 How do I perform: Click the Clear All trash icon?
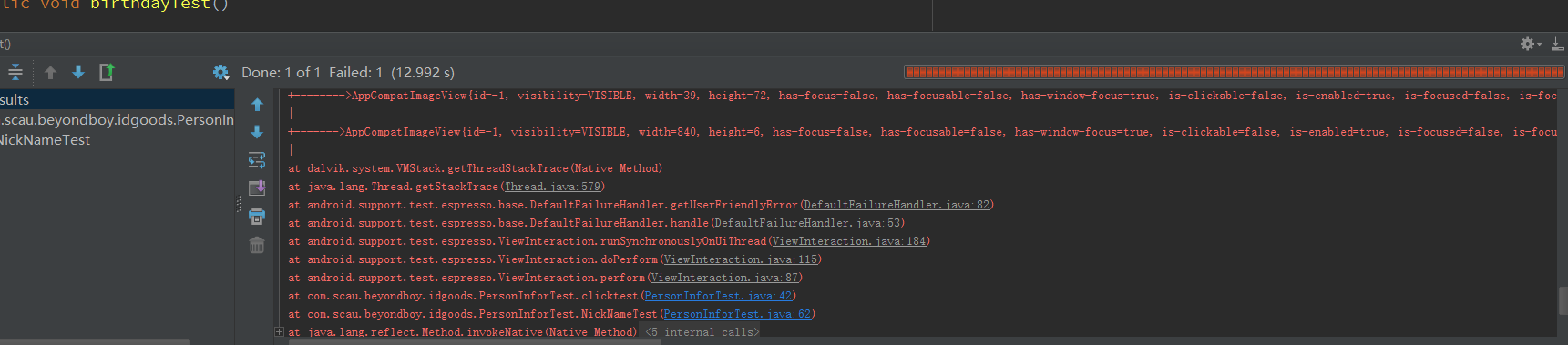[x=257, y=245]
